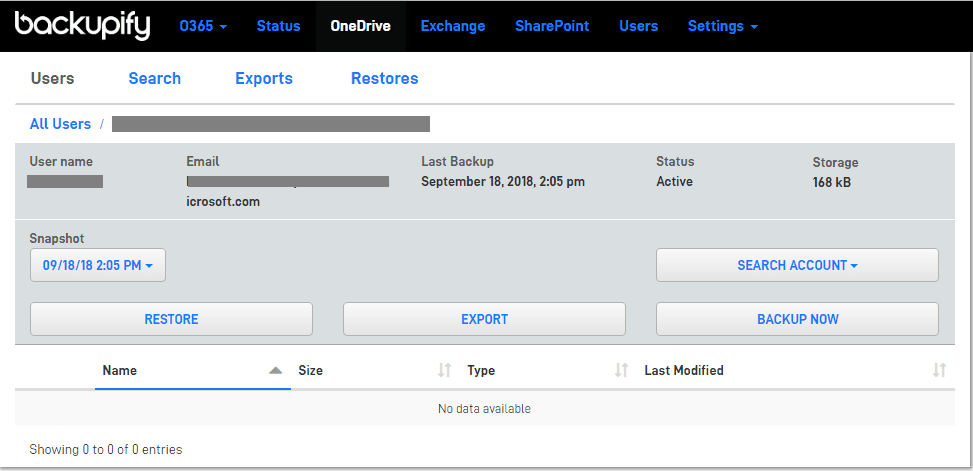
Task: Click the Last Modified sort arrows icon
Action: tap(939, 370)
